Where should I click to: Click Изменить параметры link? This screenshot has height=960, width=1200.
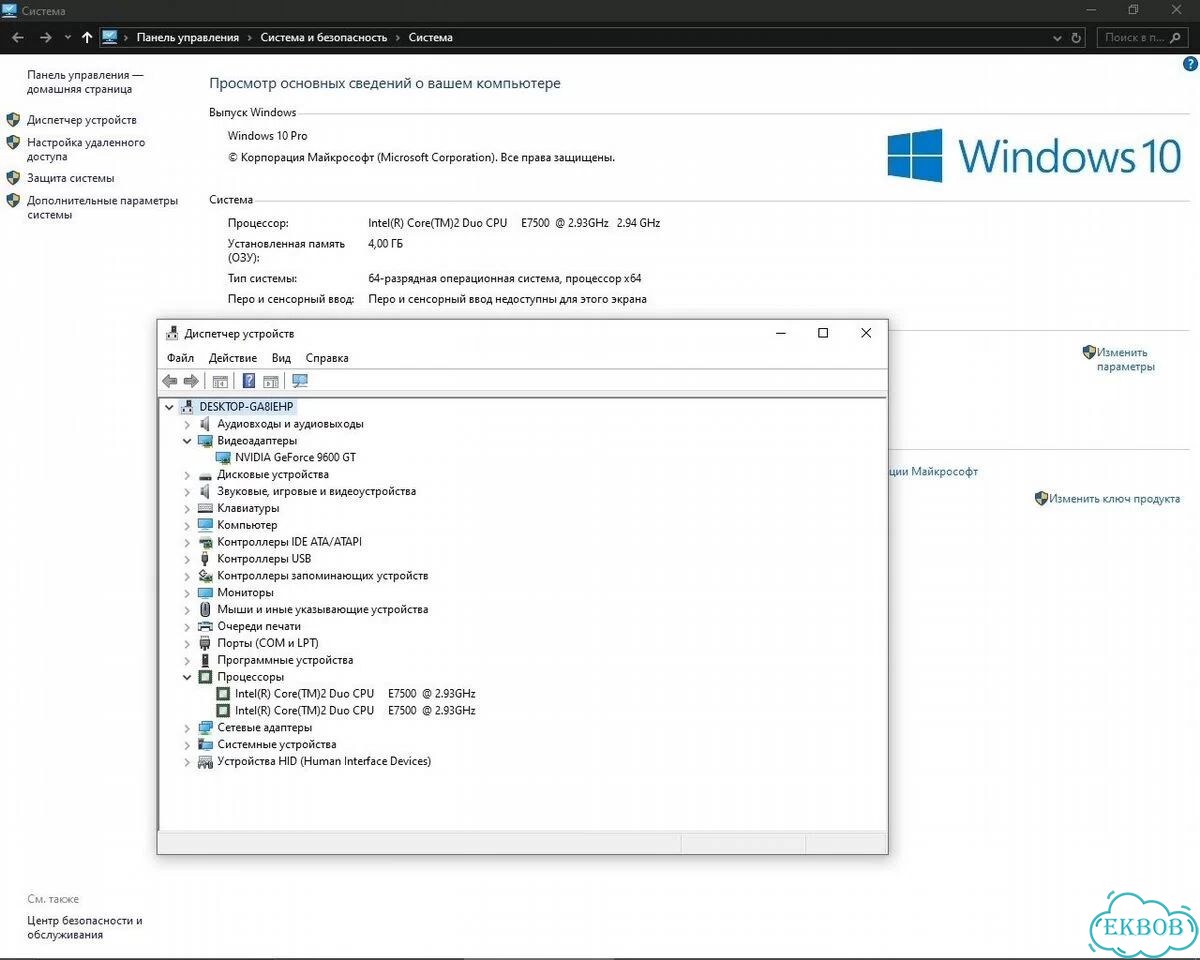click(1125, 359)
